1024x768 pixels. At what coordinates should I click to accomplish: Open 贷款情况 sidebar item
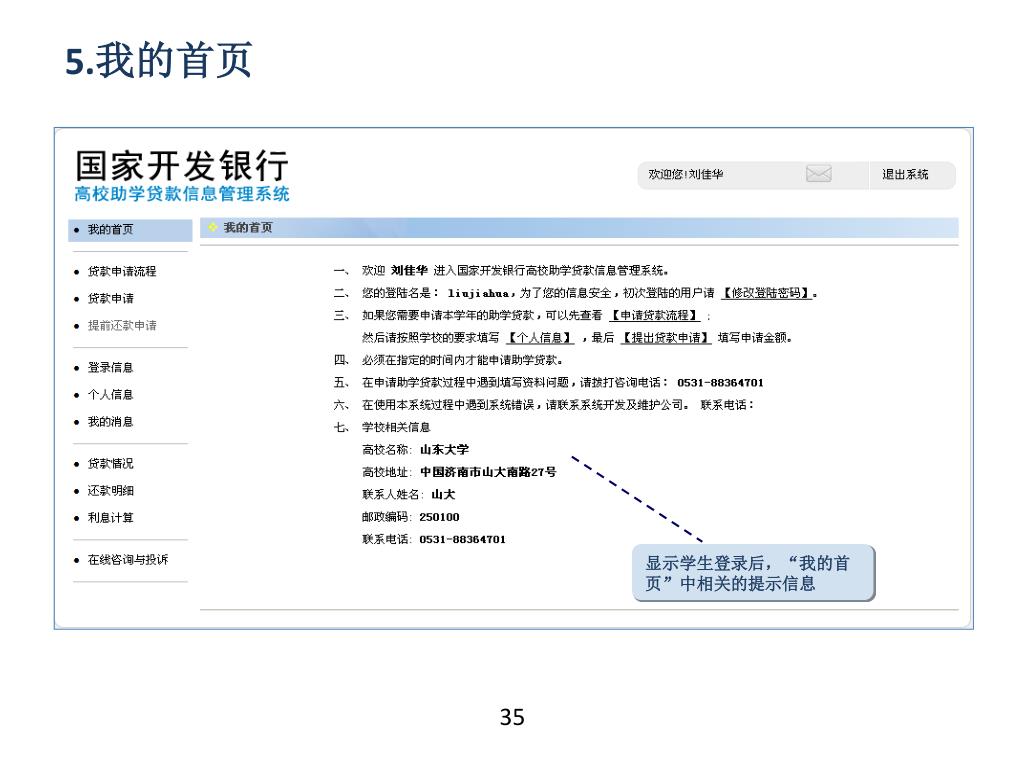coord(110,464)
